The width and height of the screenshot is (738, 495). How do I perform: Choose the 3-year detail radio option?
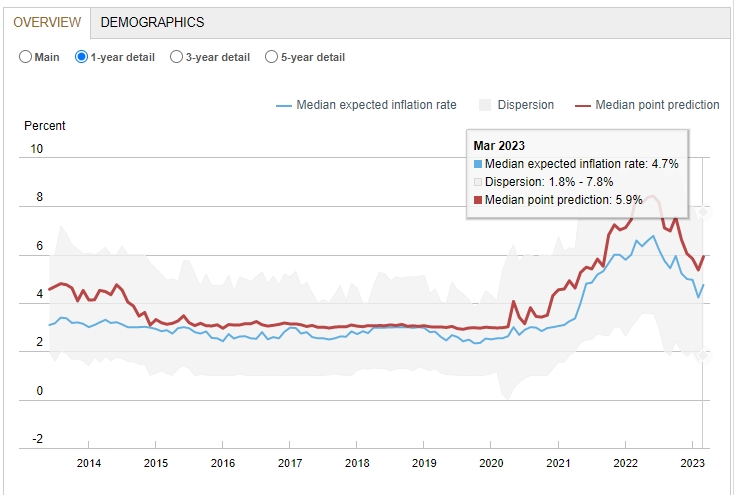[x=176, y=57]
